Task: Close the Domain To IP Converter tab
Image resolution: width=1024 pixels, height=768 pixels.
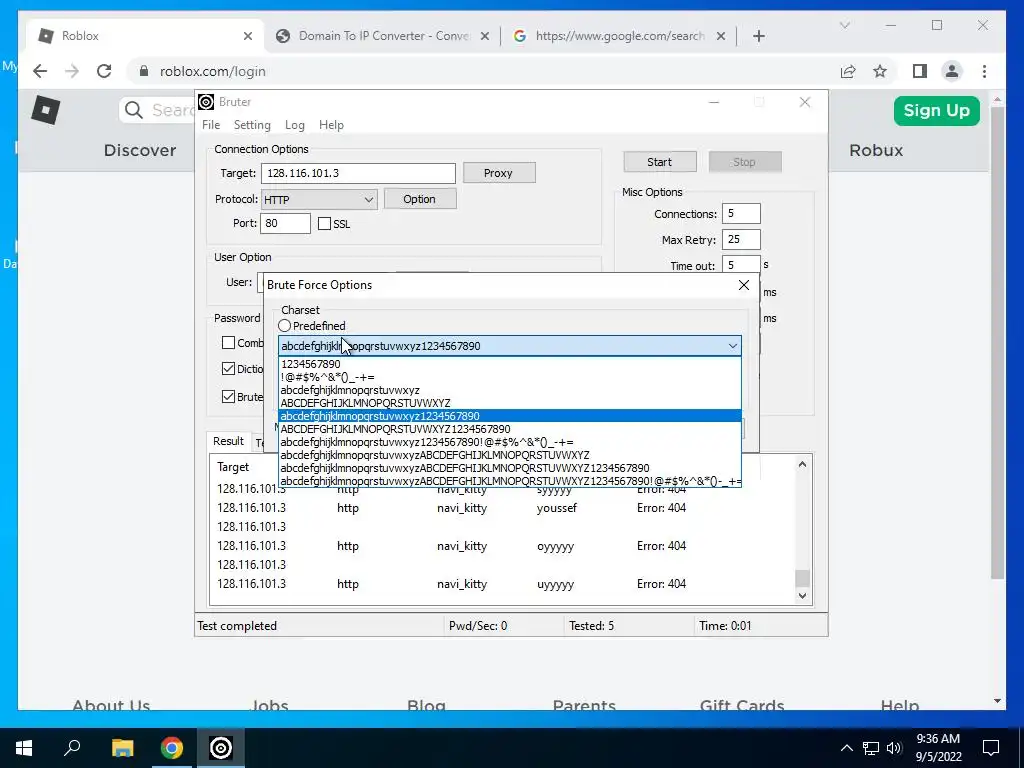Action: (x=485, y=36)
